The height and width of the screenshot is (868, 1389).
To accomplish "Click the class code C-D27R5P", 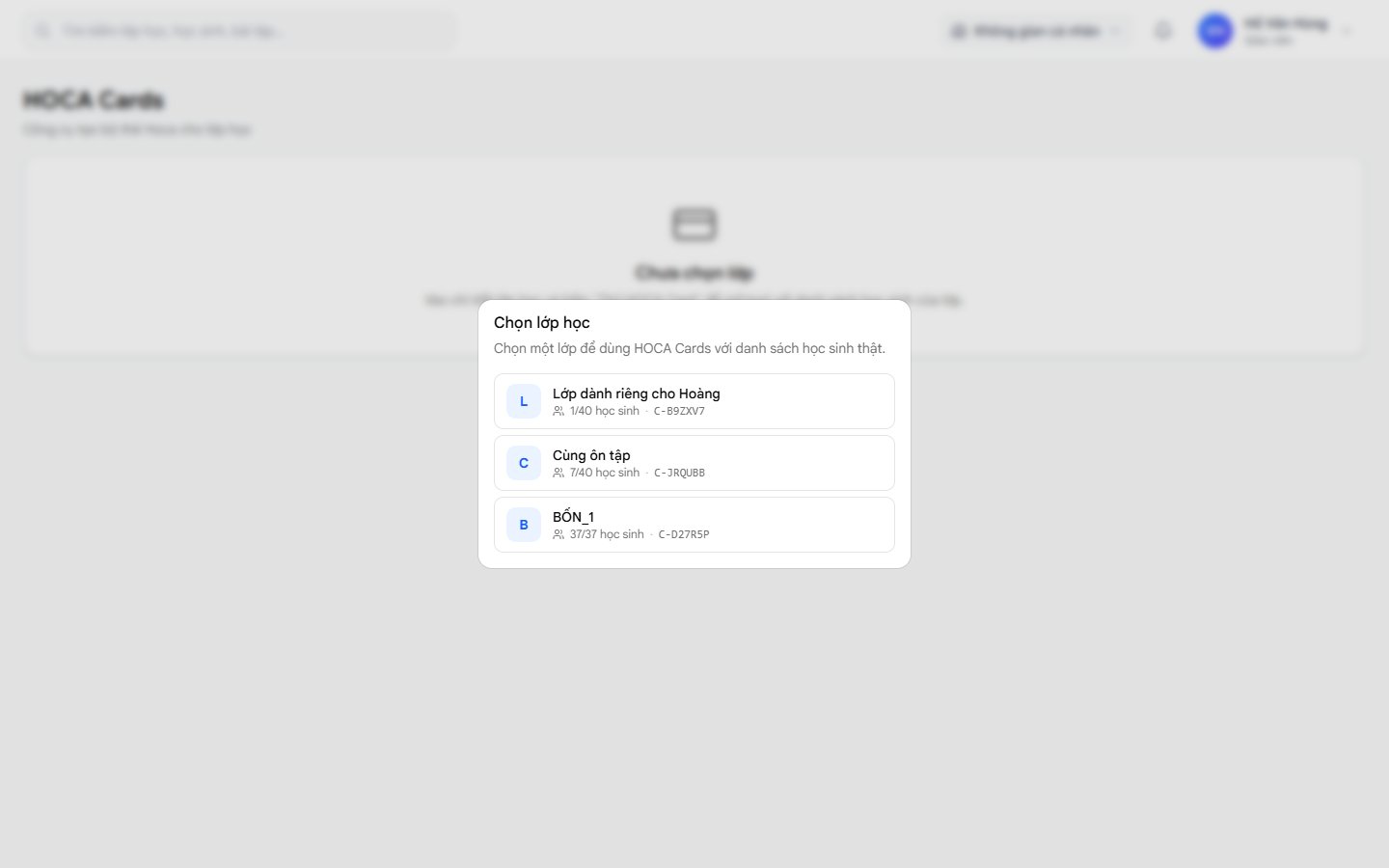I will tap(684, 534).
